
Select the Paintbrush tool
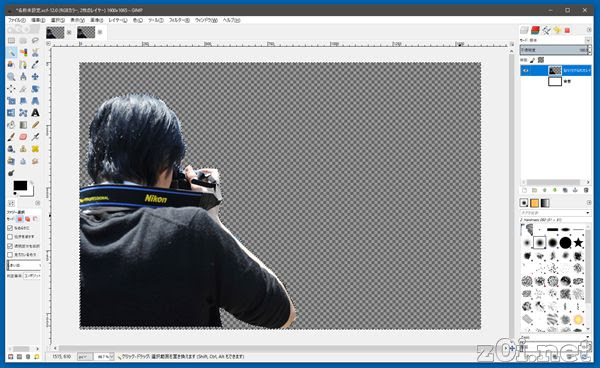click(x=11, y=137)
